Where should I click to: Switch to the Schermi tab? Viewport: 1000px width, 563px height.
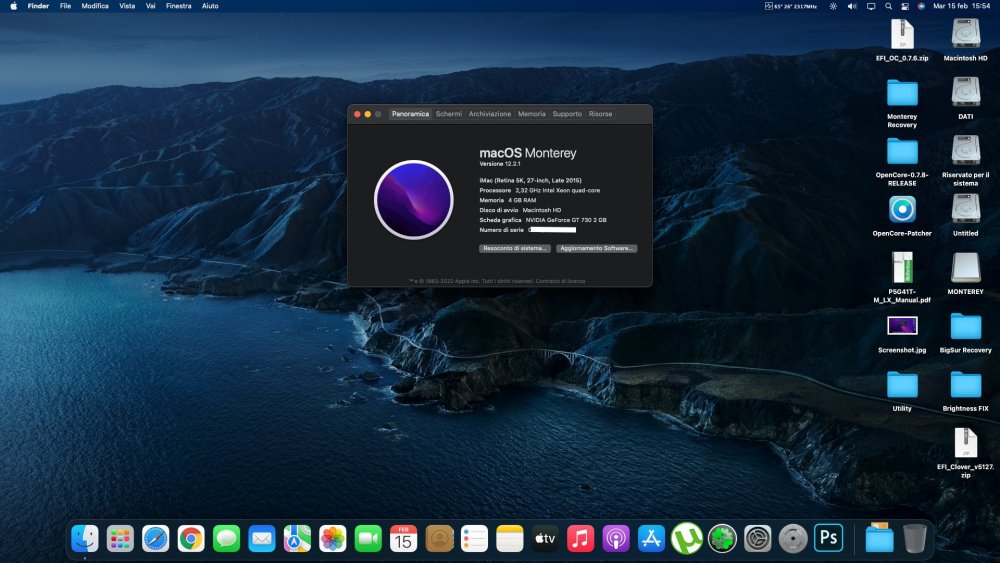coord(448,114)
